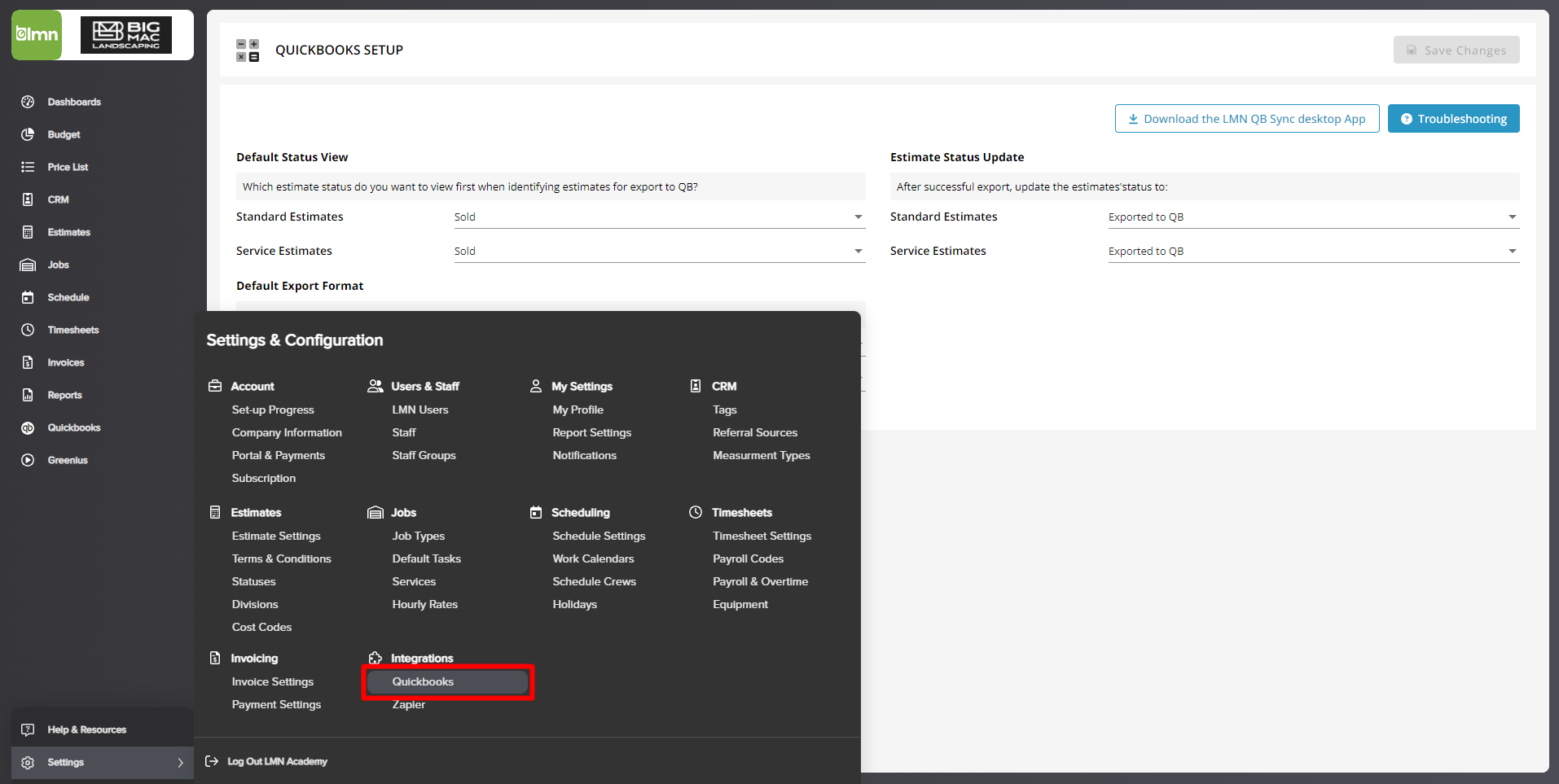Open Work Calendars link
The width and height of the screenshot is (1559, 784).
[593, 559]
